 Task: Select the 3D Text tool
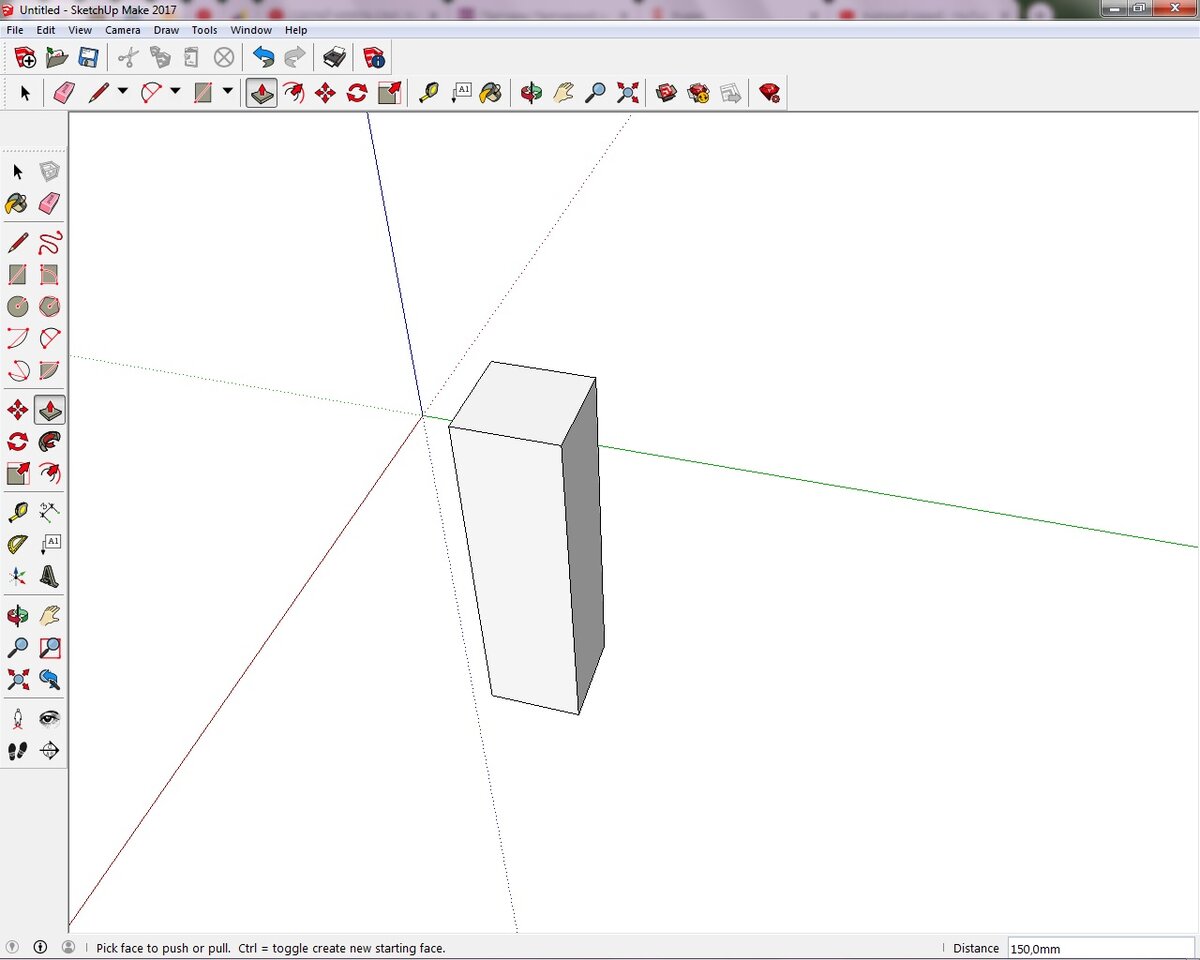pyautogui.click(x=50, y=576)
